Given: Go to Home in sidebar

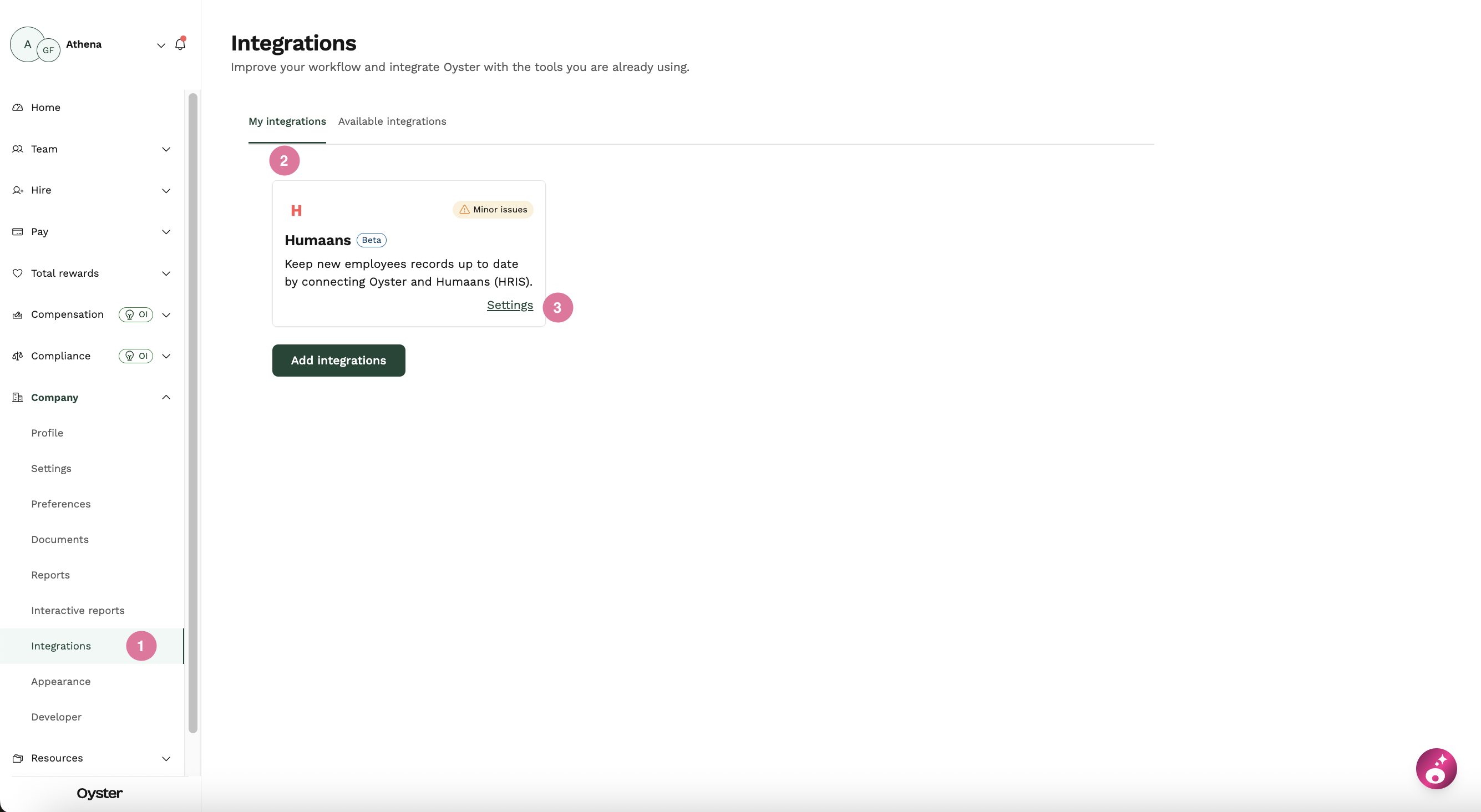Looking at the screenshot, I should (x=45, y=108).
